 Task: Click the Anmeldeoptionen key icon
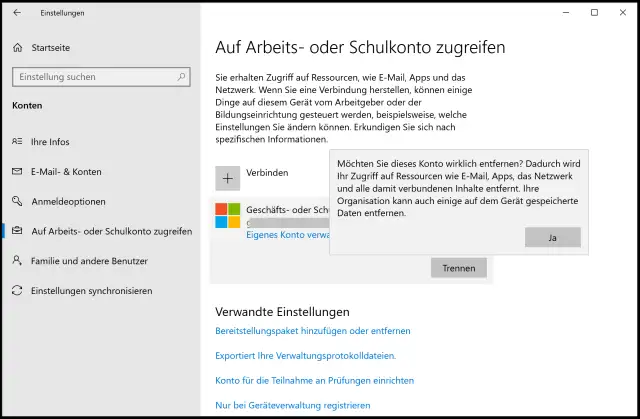pos(17,201)
